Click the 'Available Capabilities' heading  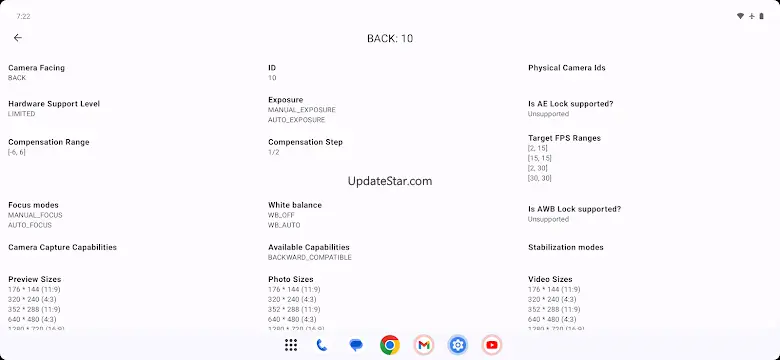[x=309, y=247]
